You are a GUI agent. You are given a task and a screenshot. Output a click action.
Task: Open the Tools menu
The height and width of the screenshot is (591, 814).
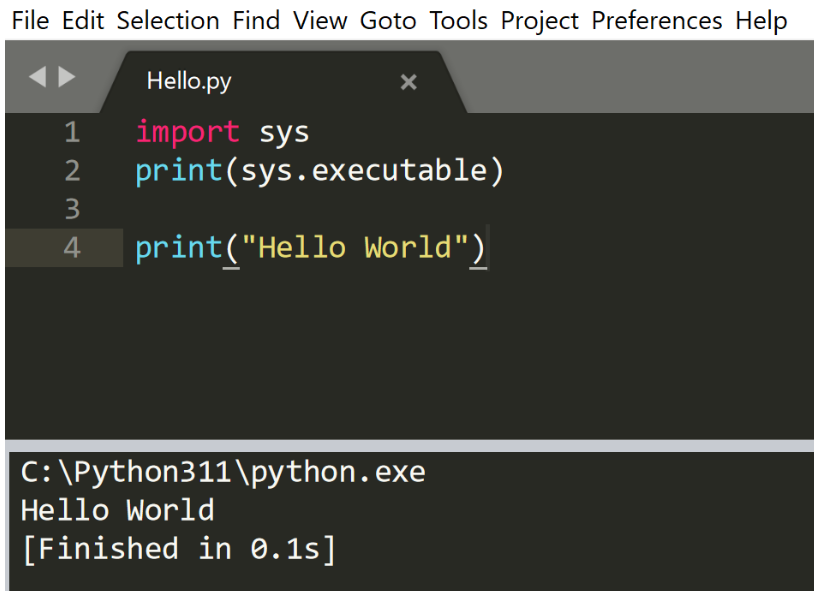[x=458, y=20]
